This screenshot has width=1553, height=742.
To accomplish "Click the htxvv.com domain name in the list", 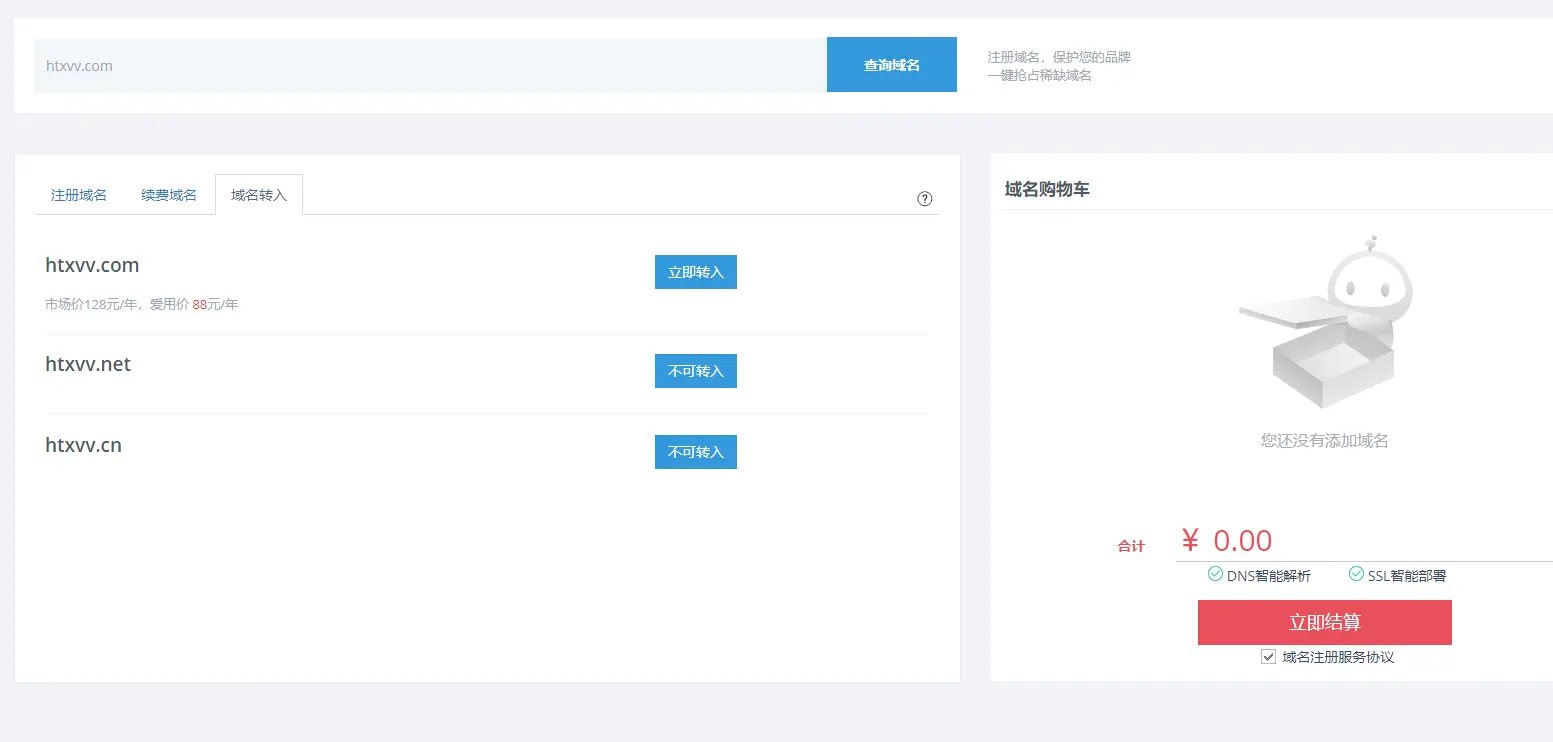I will [92, 266].
